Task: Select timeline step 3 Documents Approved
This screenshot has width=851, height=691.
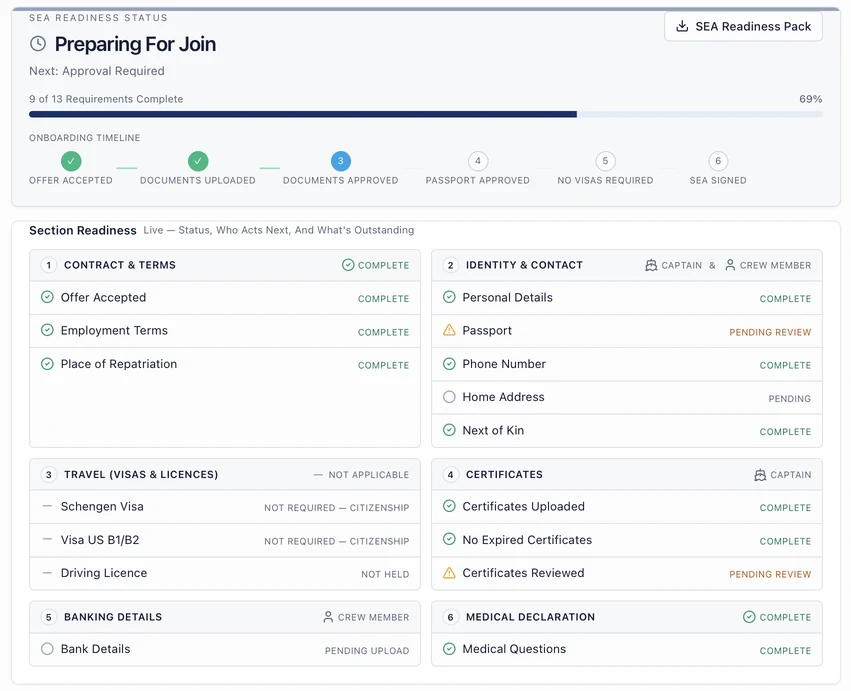Action: pyautogui.click(x=341, y=161)
